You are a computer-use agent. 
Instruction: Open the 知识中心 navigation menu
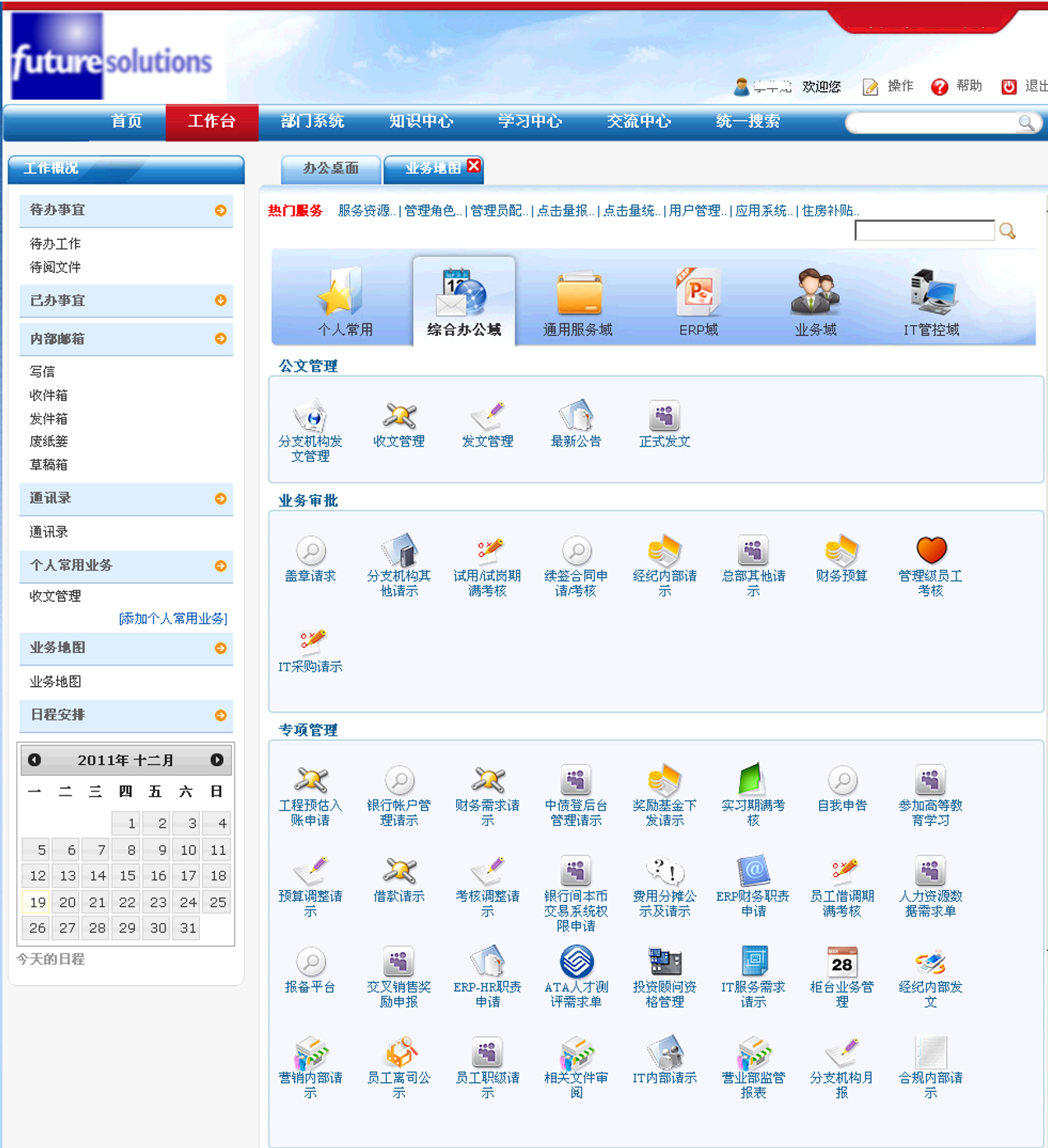(421, 122)
